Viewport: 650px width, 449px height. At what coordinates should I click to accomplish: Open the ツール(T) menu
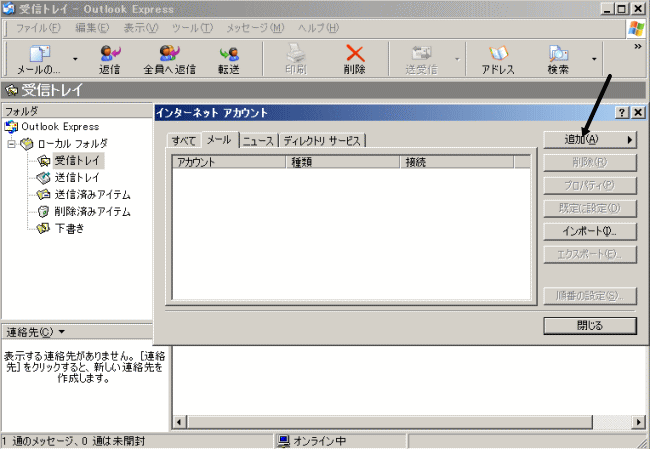tap(192, 28)
